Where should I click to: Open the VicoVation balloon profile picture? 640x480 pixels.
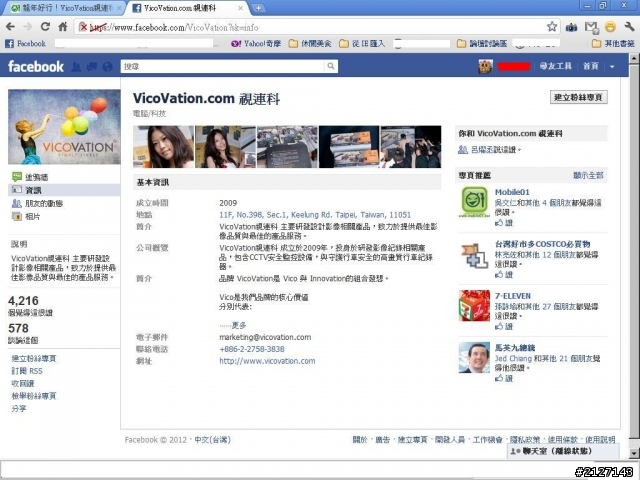pos(64,127)
